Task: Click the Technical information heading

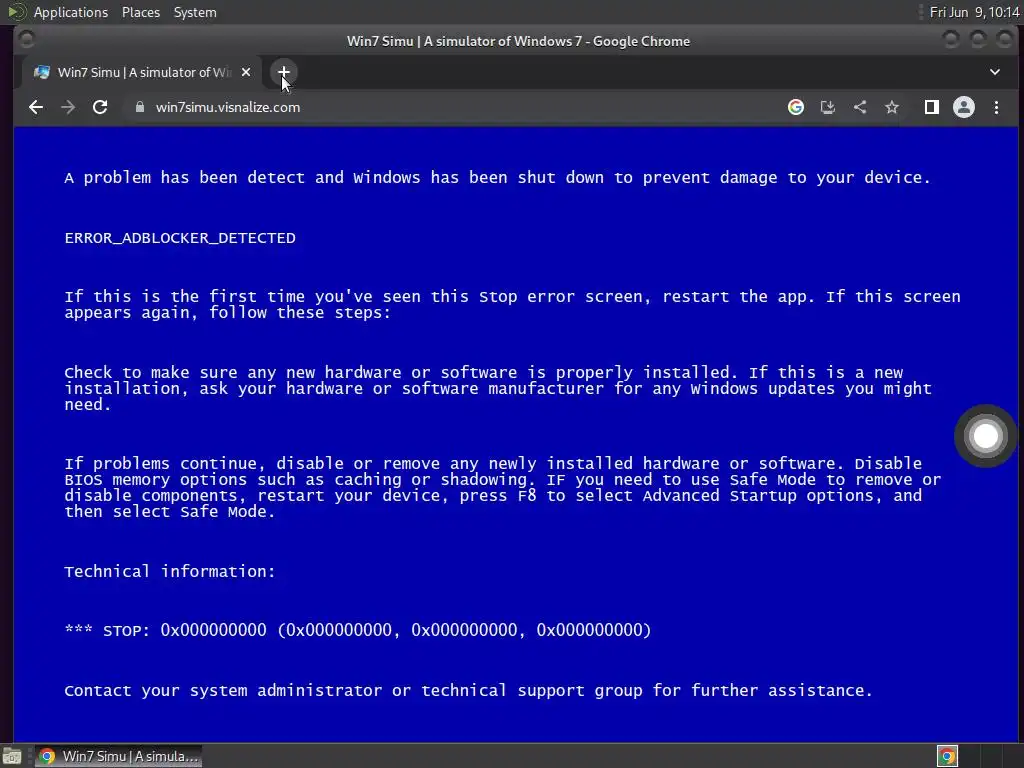Action: [170, 571]
